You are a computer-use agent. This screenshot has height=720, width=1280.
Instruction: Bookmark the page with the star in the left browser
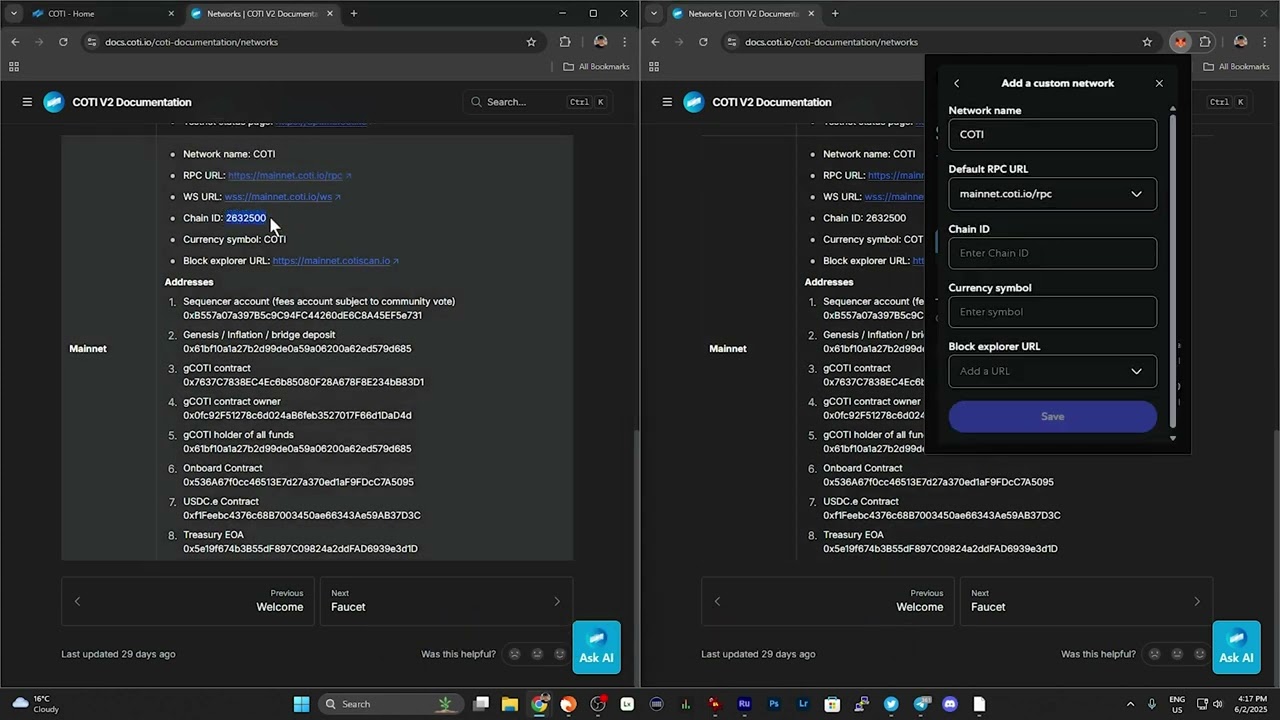pos(531,42)
